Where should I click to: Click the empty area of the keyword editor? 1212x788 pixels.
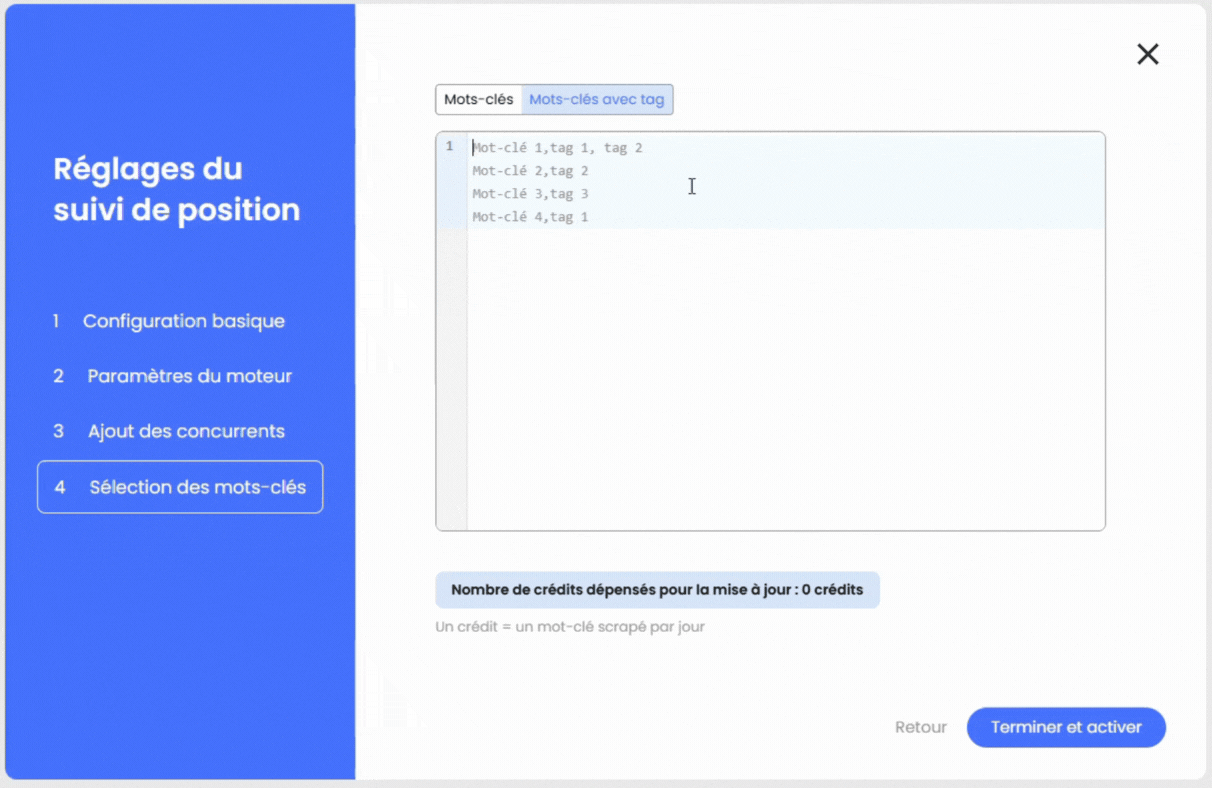point(785,380)
